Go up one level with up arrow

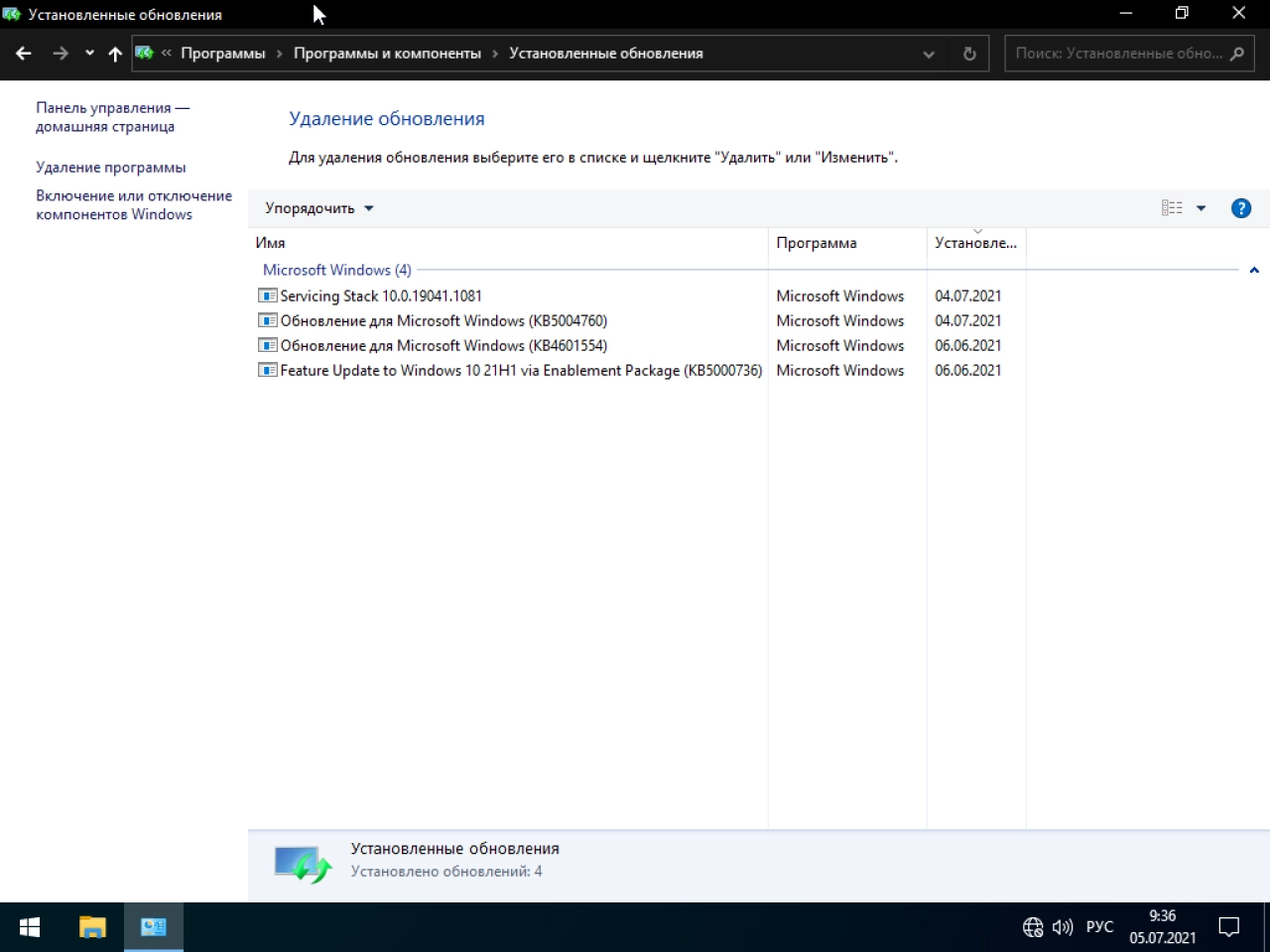[x=115, y=54]
